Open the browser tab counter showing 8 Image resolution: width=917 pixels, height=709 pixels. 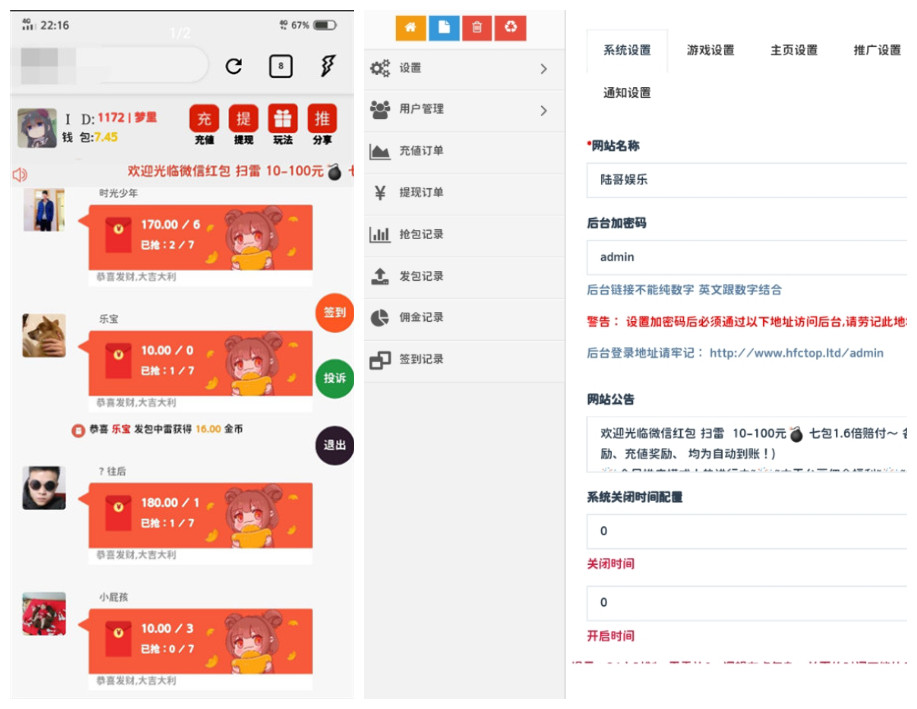pos(281,66)
